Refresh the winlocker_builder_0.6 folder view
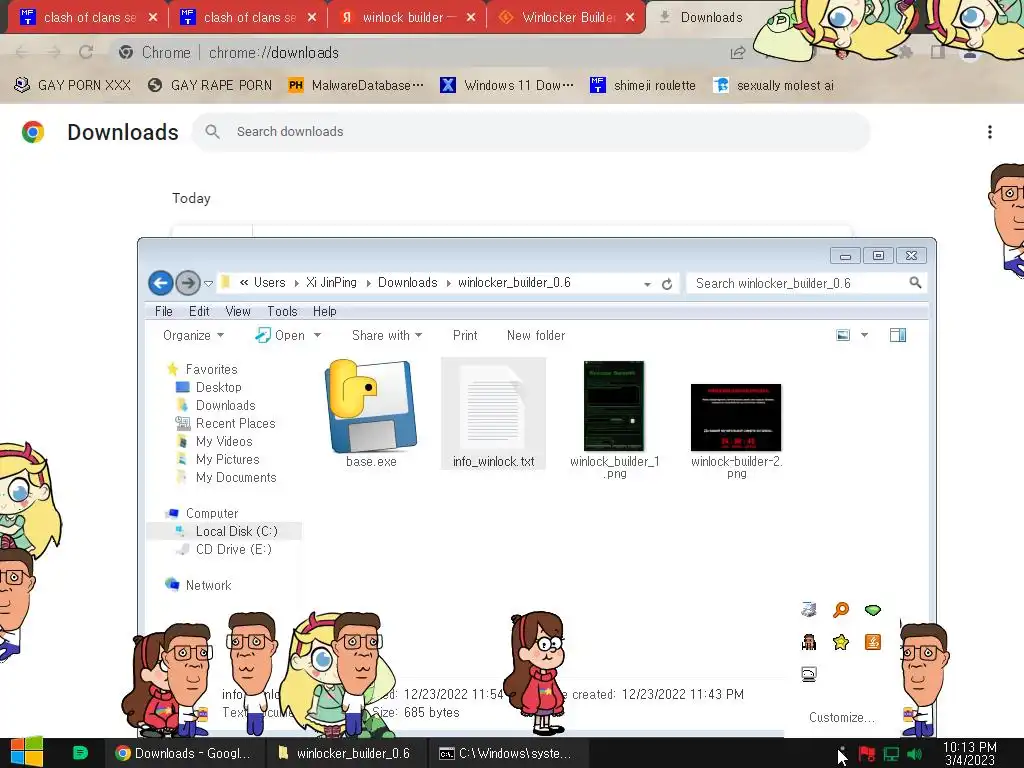This screenshot has width=1024, height=768. click(667, 284)
